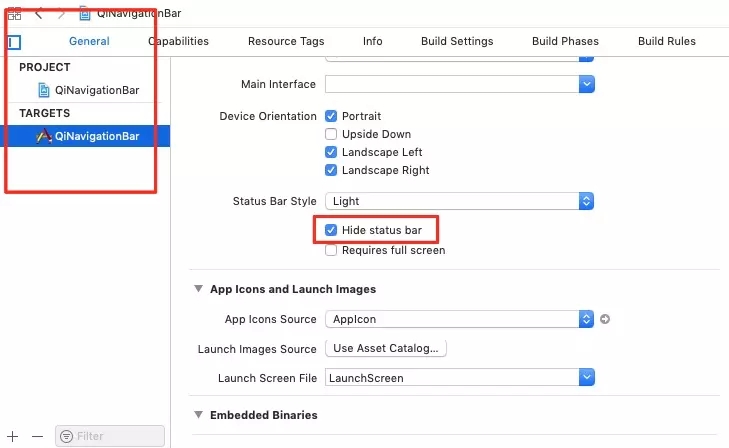Toggle the project and targets list sidebar
Image resolution: width=729 pixels, height=448 pixels.
[14, 42]
